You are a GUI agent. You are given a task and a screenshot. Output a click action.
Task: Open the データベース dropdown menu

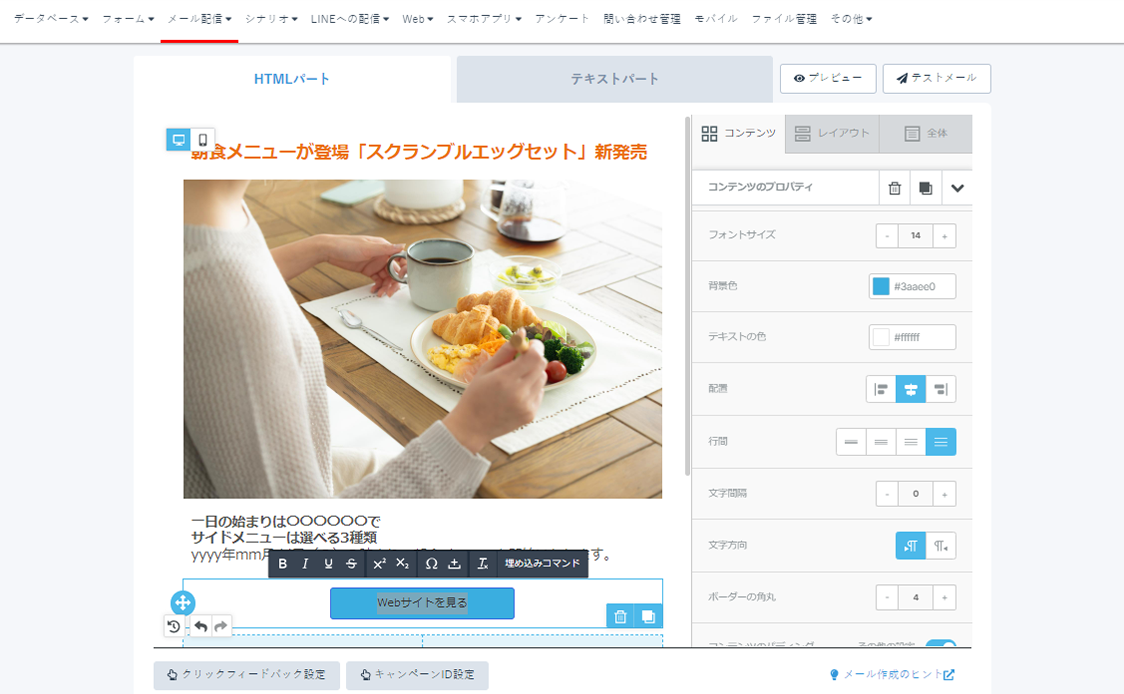pyautogui.click(x=51, y=19)
